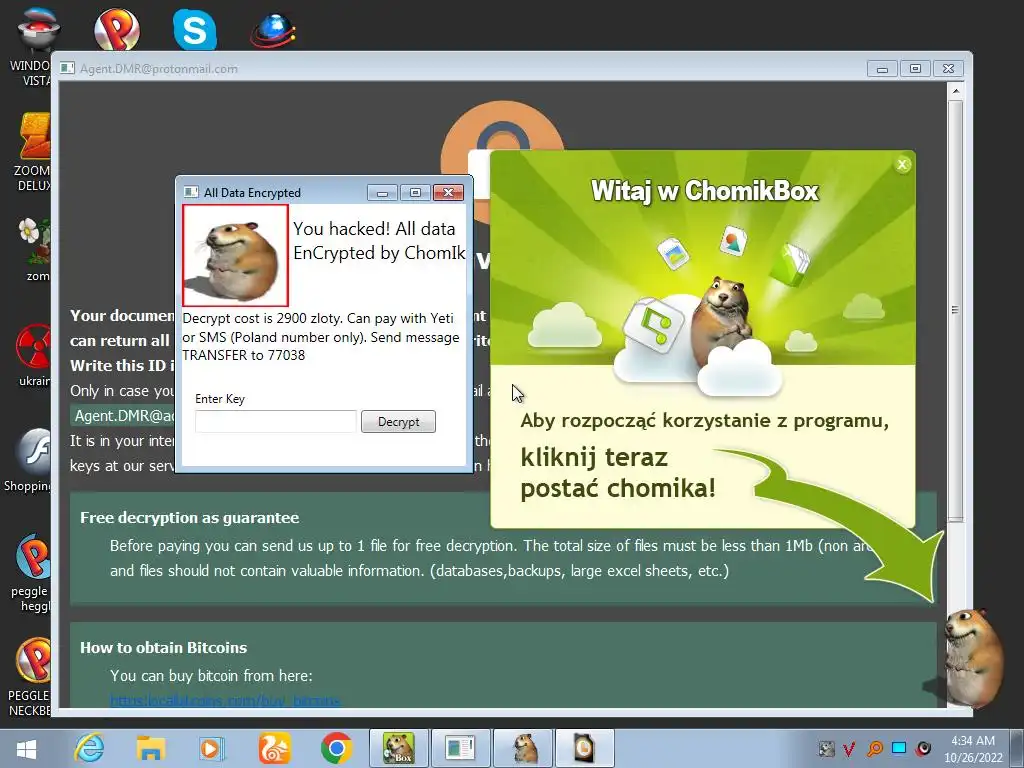This screenshot has width=1024, height=768.
Task: Click the Decrypt button
Action: tap(398, 422)
